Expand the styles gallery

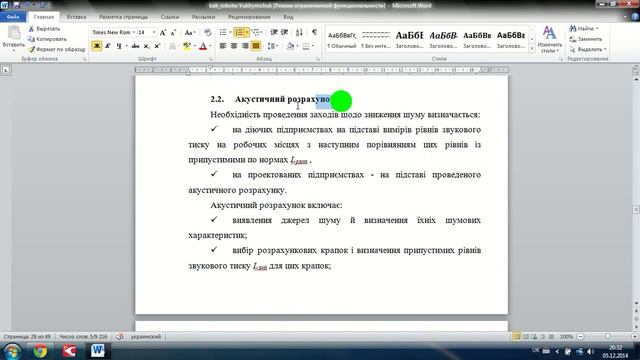pyautogui.click(x=532, y=49)
